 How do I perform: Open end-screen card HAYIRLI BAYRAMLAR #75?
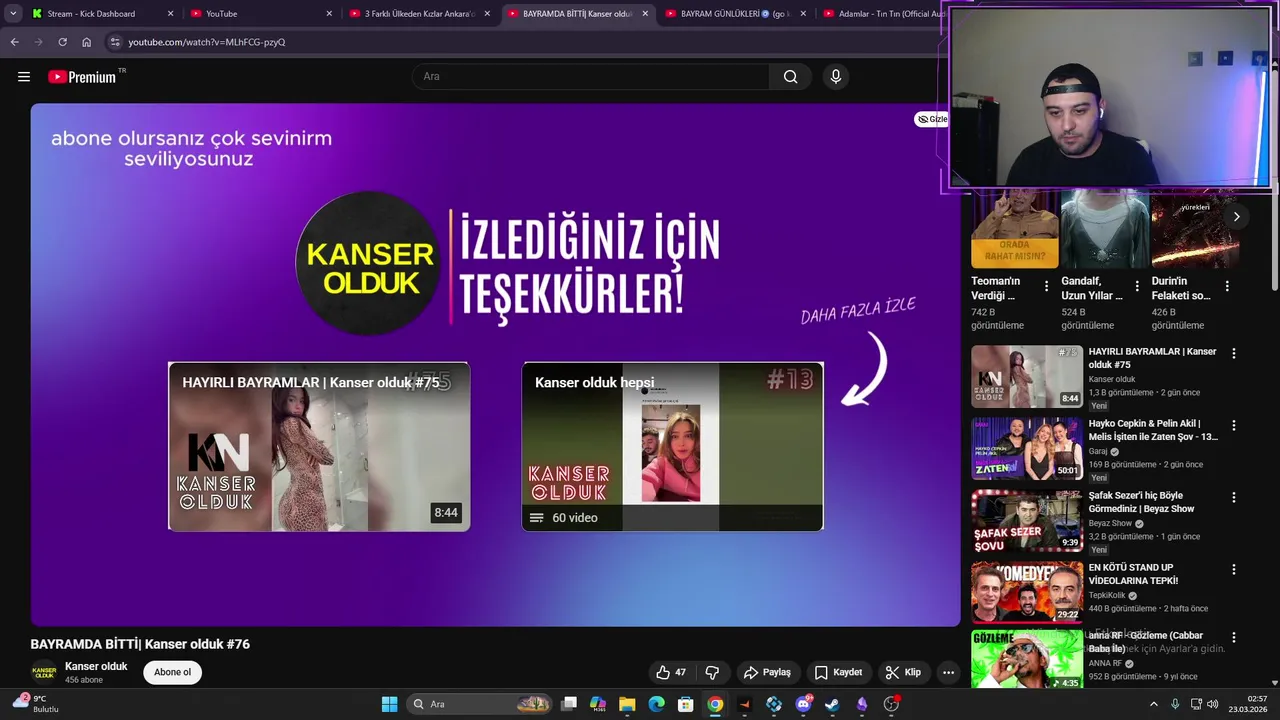coord(319,446)
